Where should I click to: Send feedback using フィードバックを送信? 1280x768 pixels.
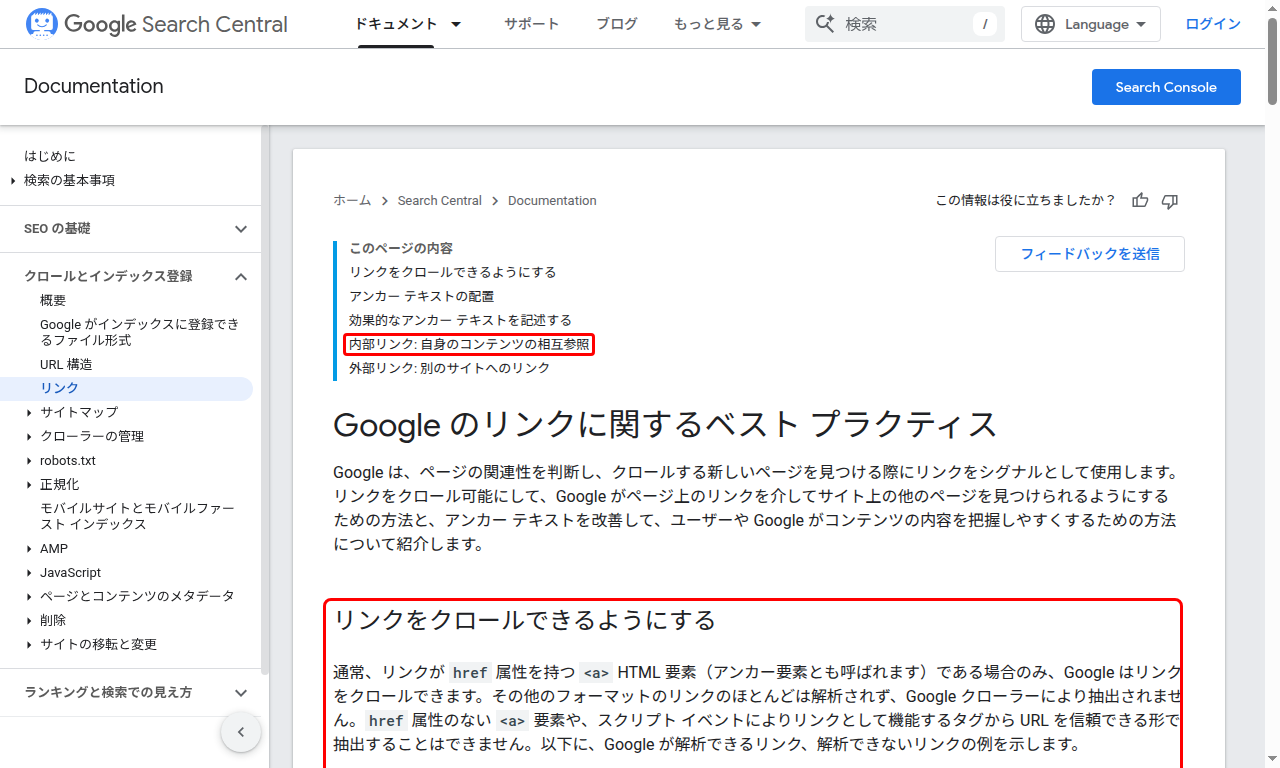(x=1089, y=253)
